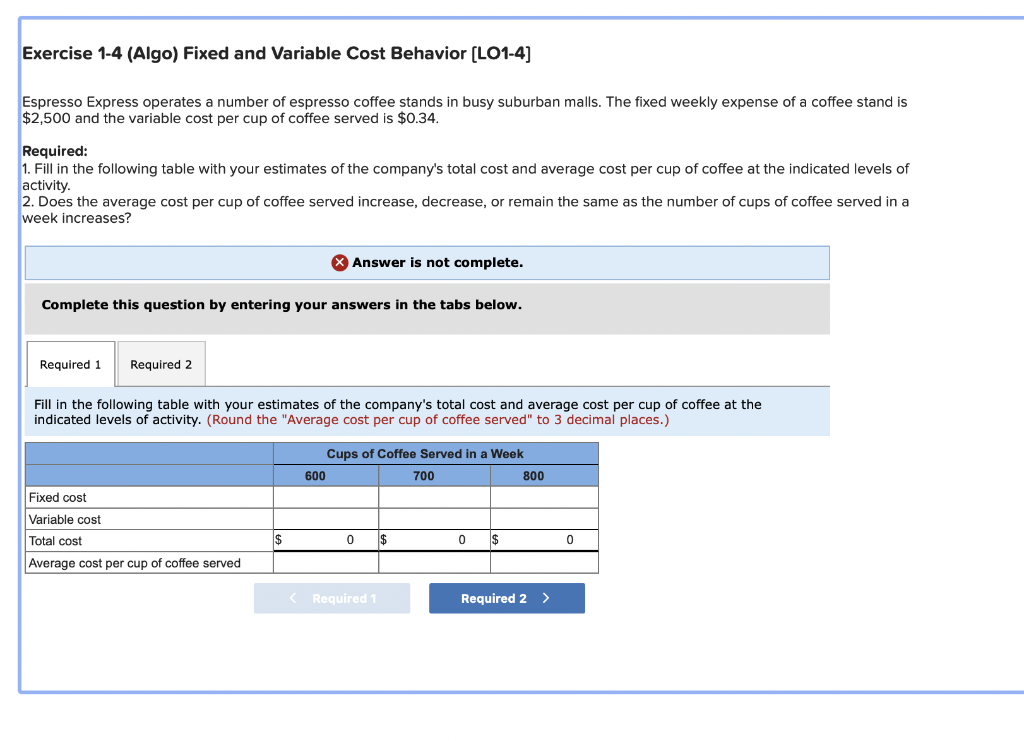Click Average cost cell under 600 column
This screenshot has width=1024, height=741.
(x=325, y=561)
